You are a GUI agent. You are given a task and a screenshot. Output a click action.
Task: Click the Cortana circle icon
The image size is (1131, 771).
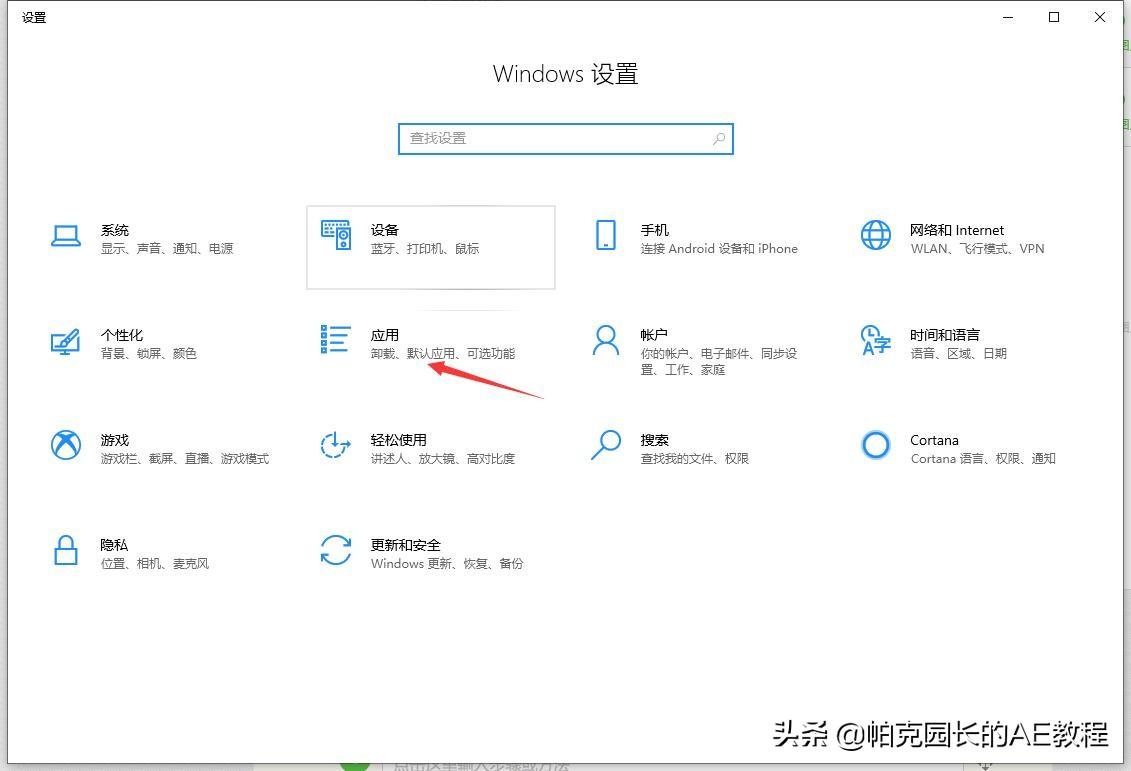876,445
